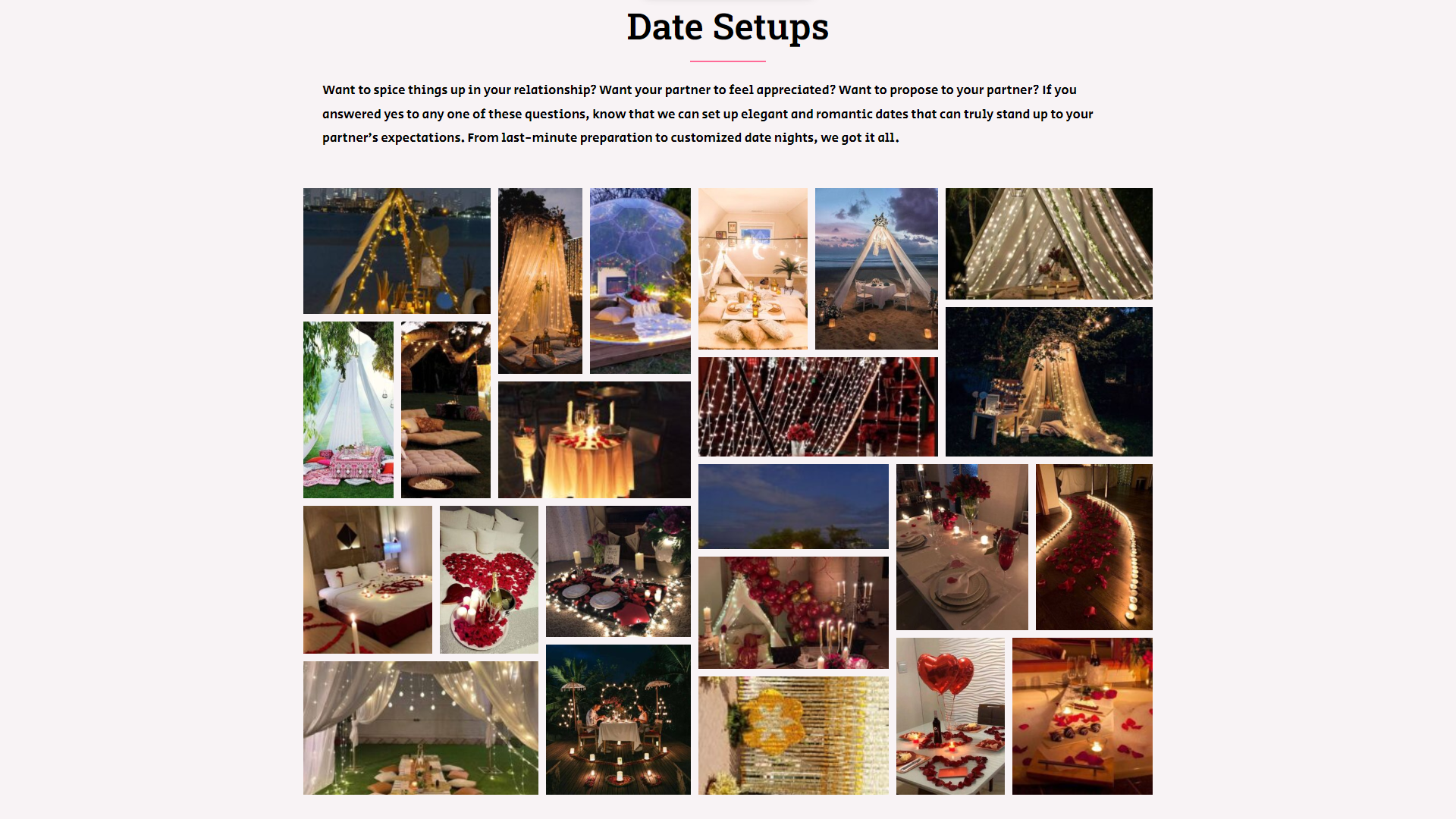Open the indoor bedroom teepee picnic photo
1456x819 pixels.
[x=753, y=268]
